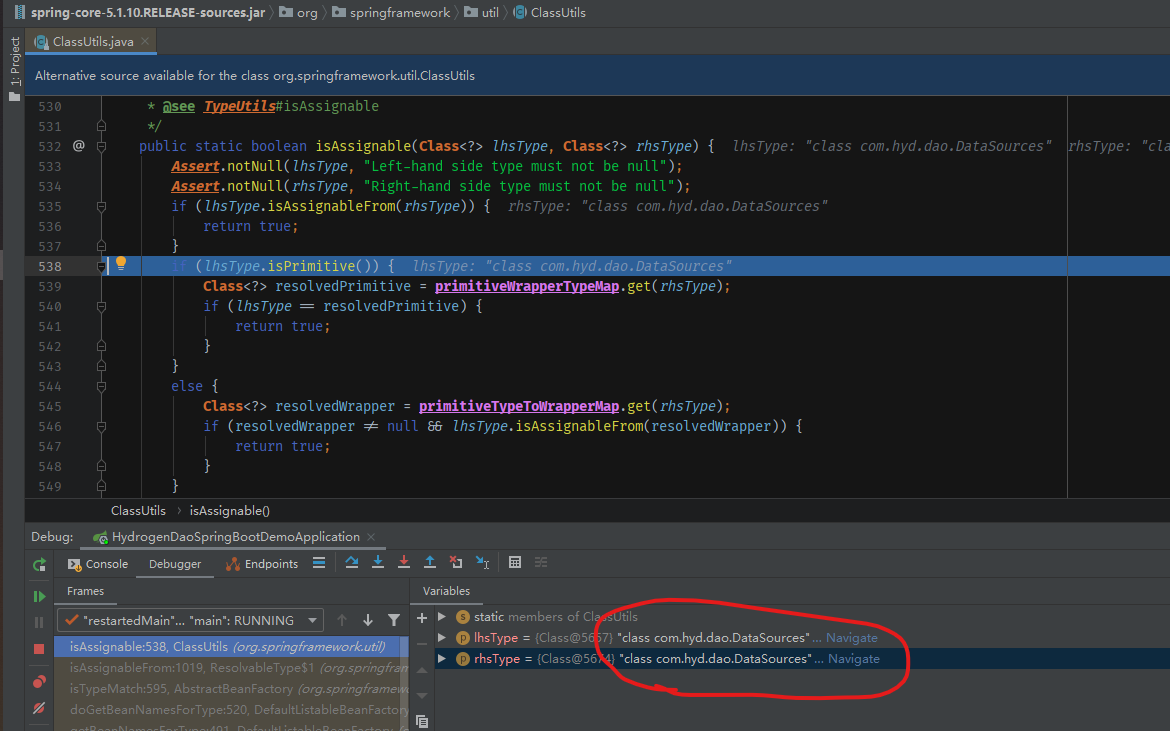Click the TypeUtils link in the Javadoc
The image size is (1170, 731).
[x=240, y=107]
